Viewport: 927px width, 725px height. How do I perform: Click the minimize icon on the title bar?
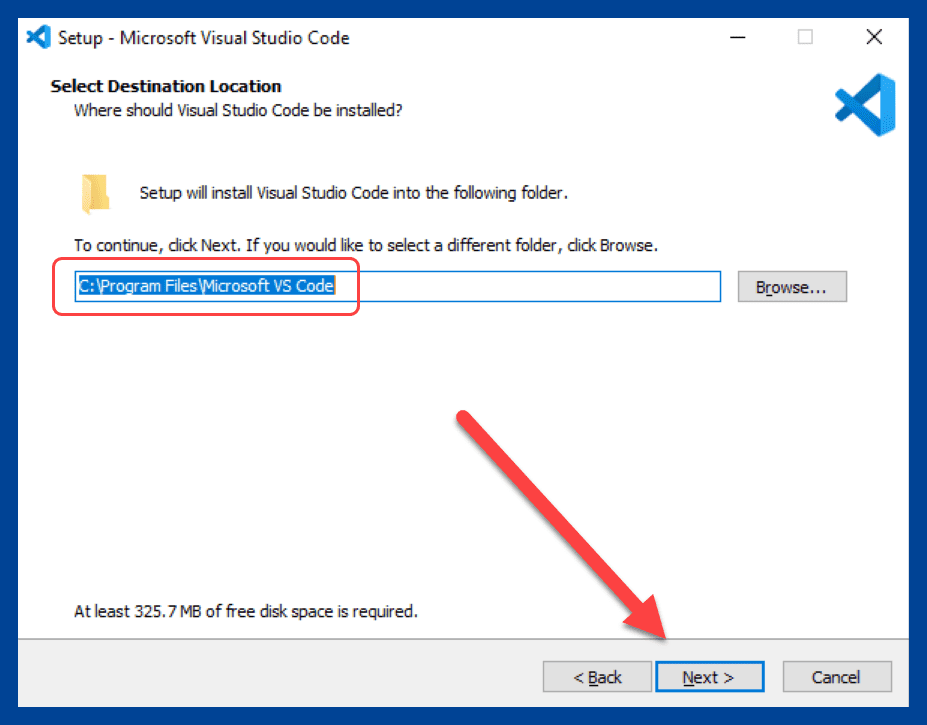coord(737,37)
